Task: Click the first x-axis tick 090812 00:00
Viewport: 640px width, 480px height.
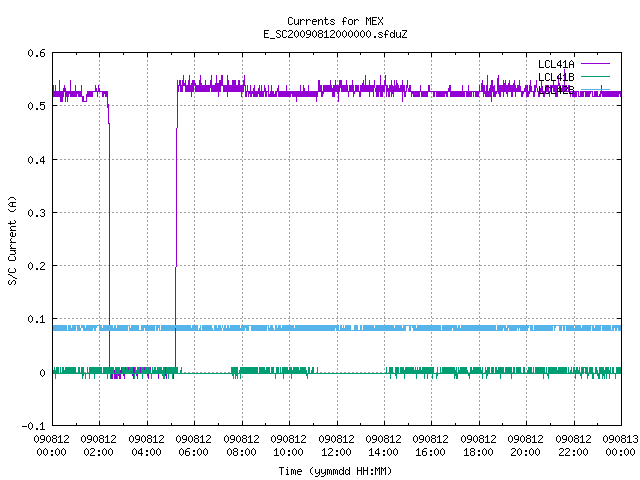Action: pyautogui.click(x=51, y=446)
